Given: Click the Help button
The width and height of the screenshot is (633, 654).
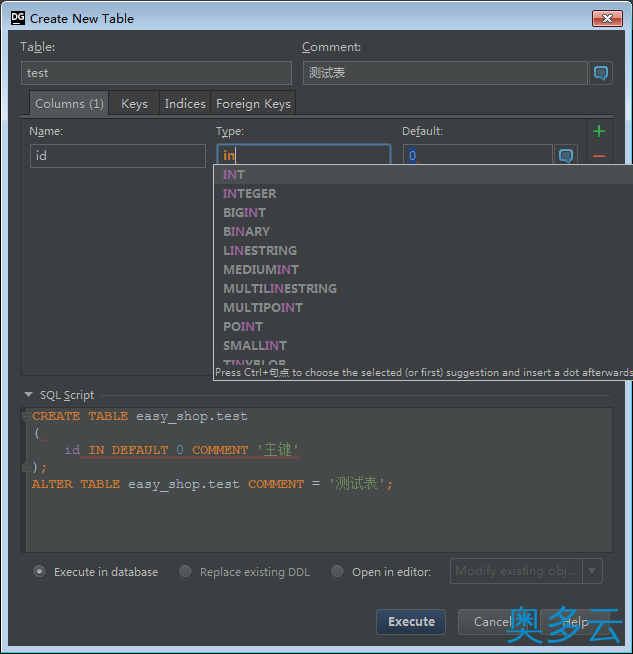Looking at the screenshot, I should click(x=575, y=621).
